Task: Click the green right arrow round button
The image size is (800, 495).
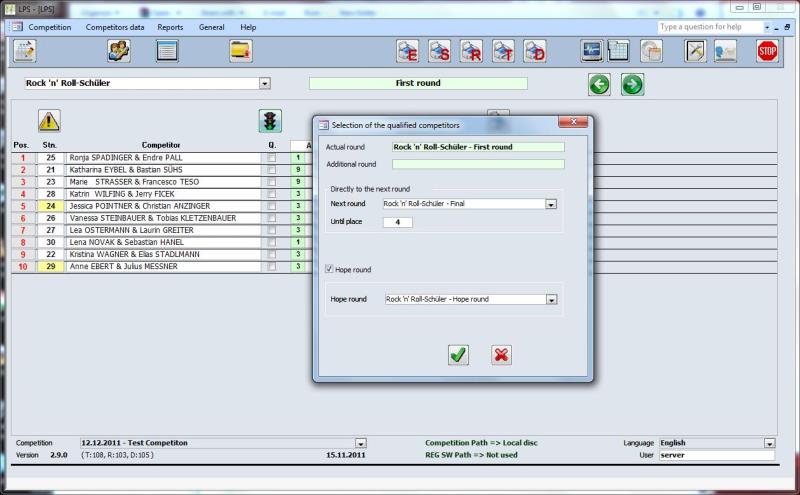Action: pos(632,84)
